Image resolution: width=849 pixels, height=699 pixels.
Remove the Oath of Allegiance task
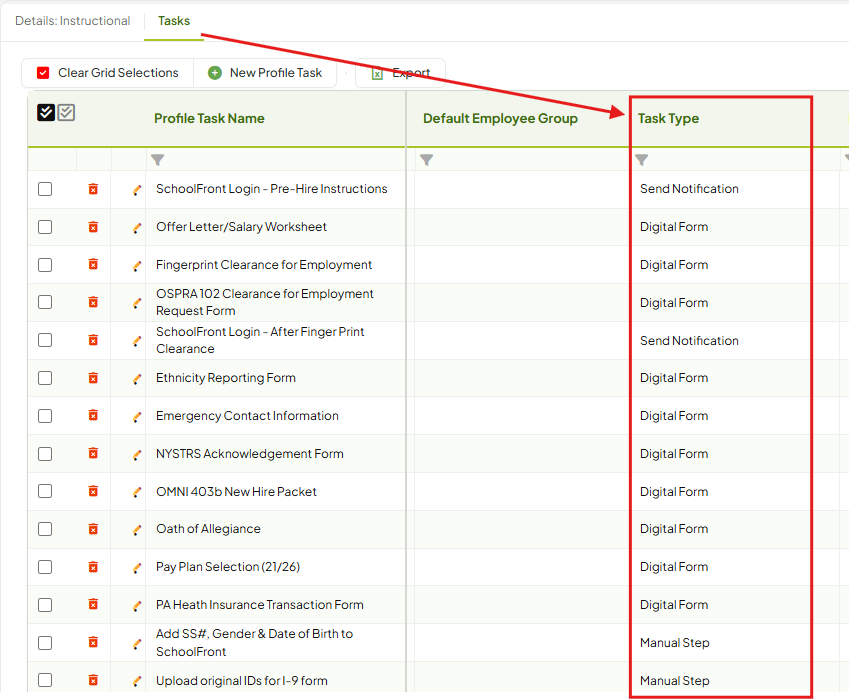(93, 529)
